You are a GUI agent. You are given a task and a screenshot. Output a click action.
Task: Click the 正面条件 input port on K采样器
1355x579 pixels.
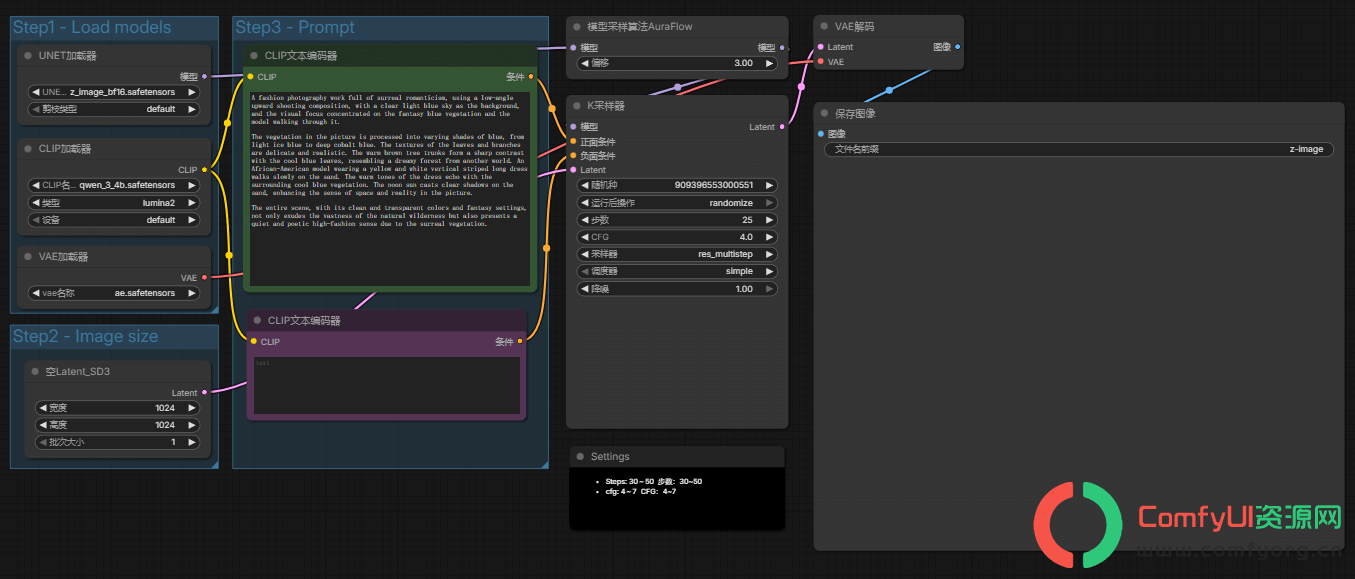pyautogui.click(x=573, y=142)
